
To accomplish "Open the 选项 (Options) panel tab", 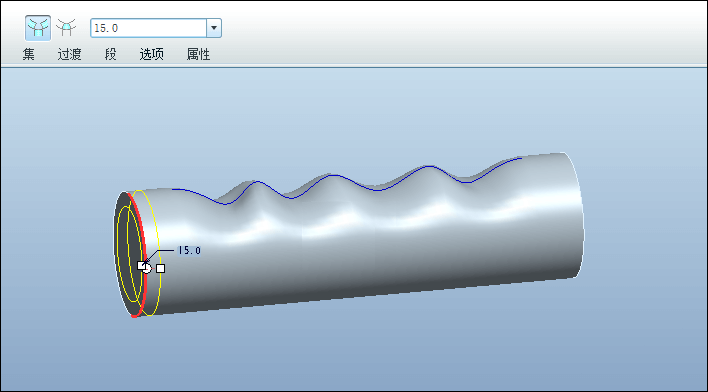I will click(151, 54).
